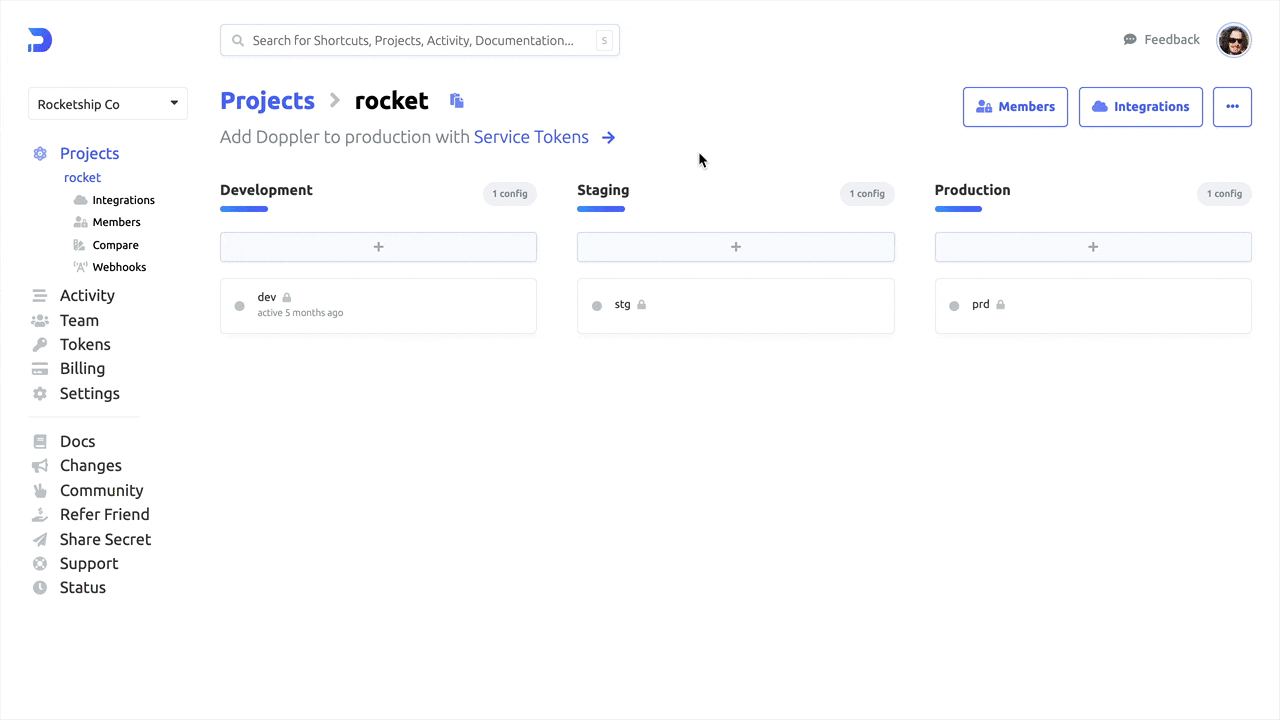The width and height of the screenshot is (1280, 720).
Task: Click the Team people icon
Action: (x=40, y=320)
